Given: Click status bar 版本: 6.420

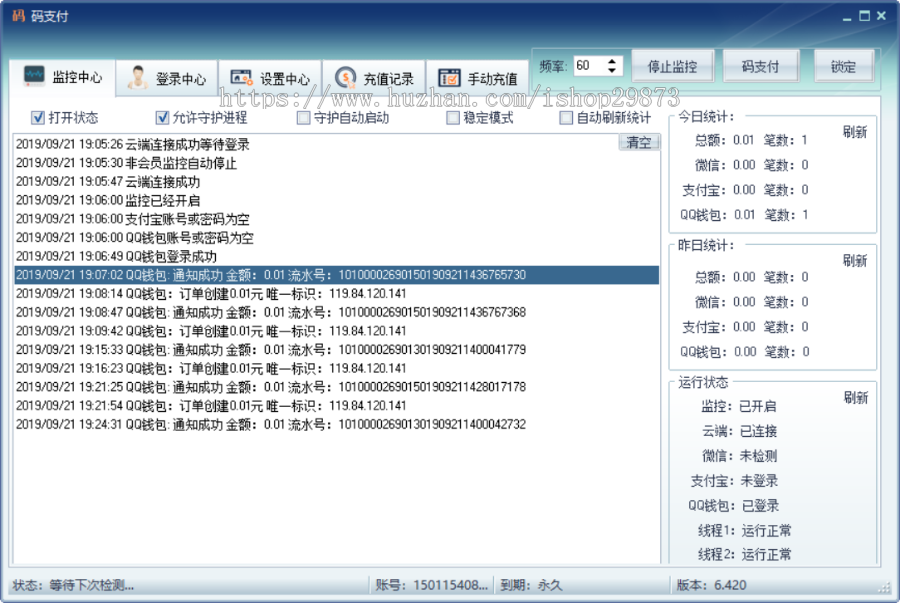Looking at the screenshot, I should [x=711, y=585].
